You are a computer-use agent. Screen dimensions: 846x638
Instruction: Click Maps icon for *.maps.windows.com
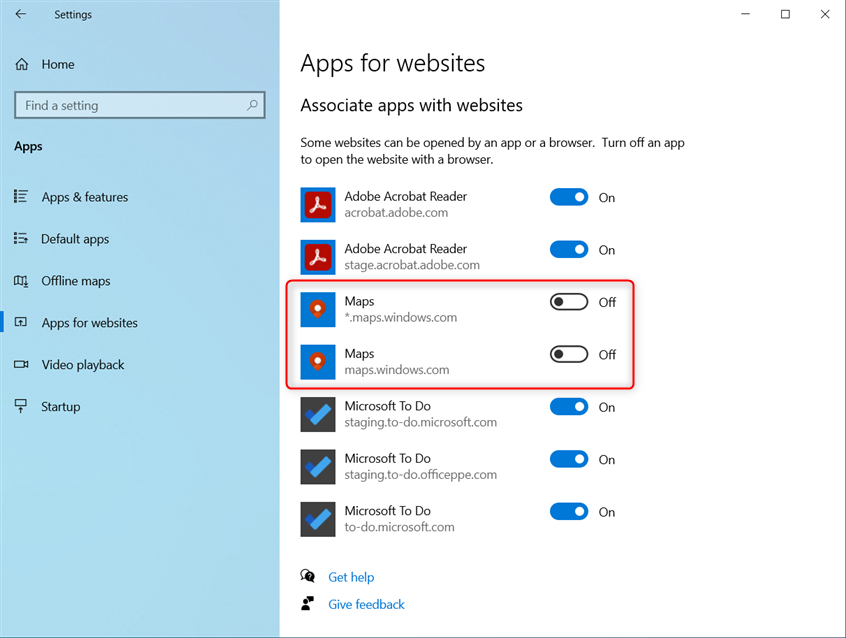click(x=318, y=309)
